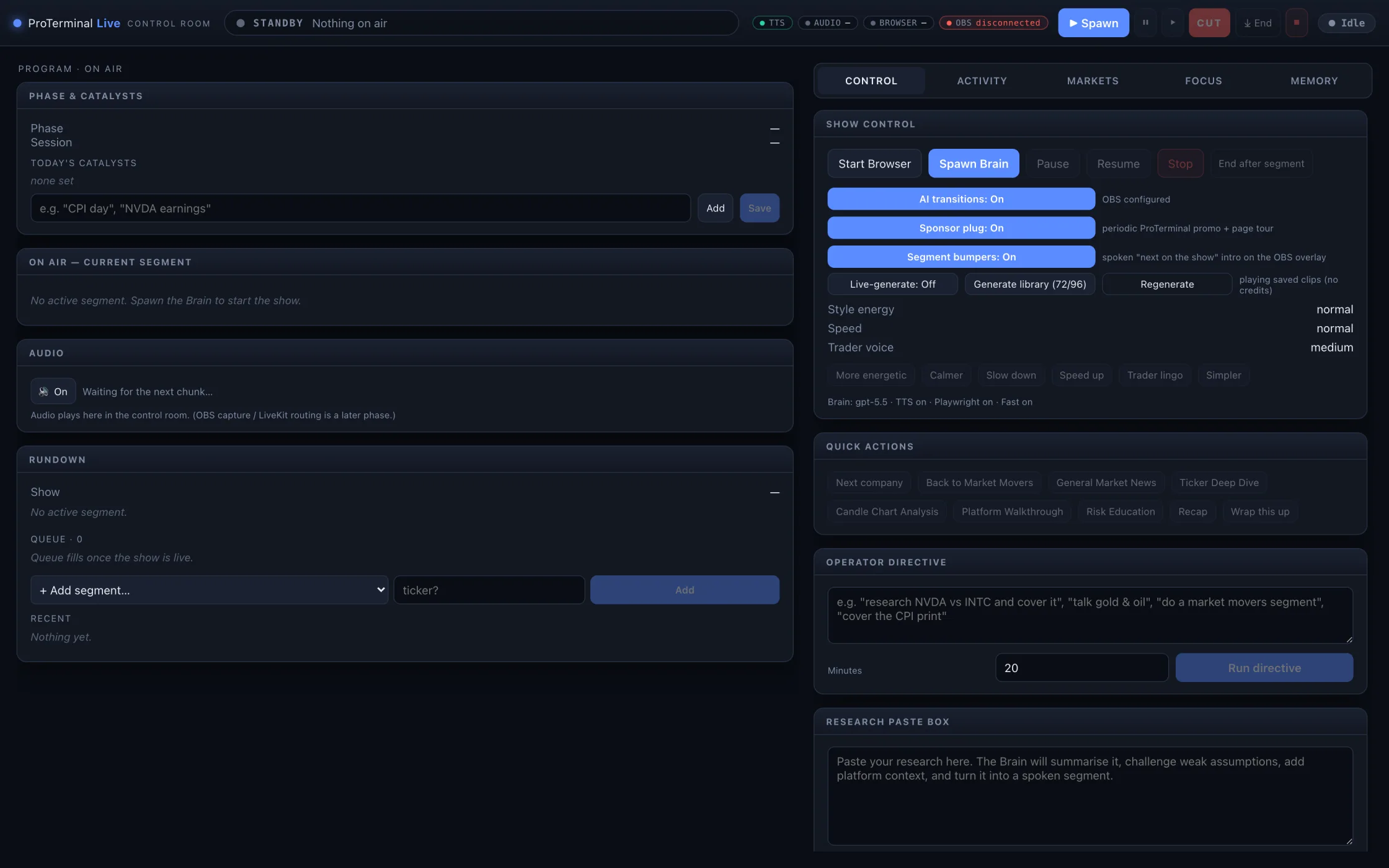Click the pause icon in top bar

pyautogui.click(x=1145, y=23)
